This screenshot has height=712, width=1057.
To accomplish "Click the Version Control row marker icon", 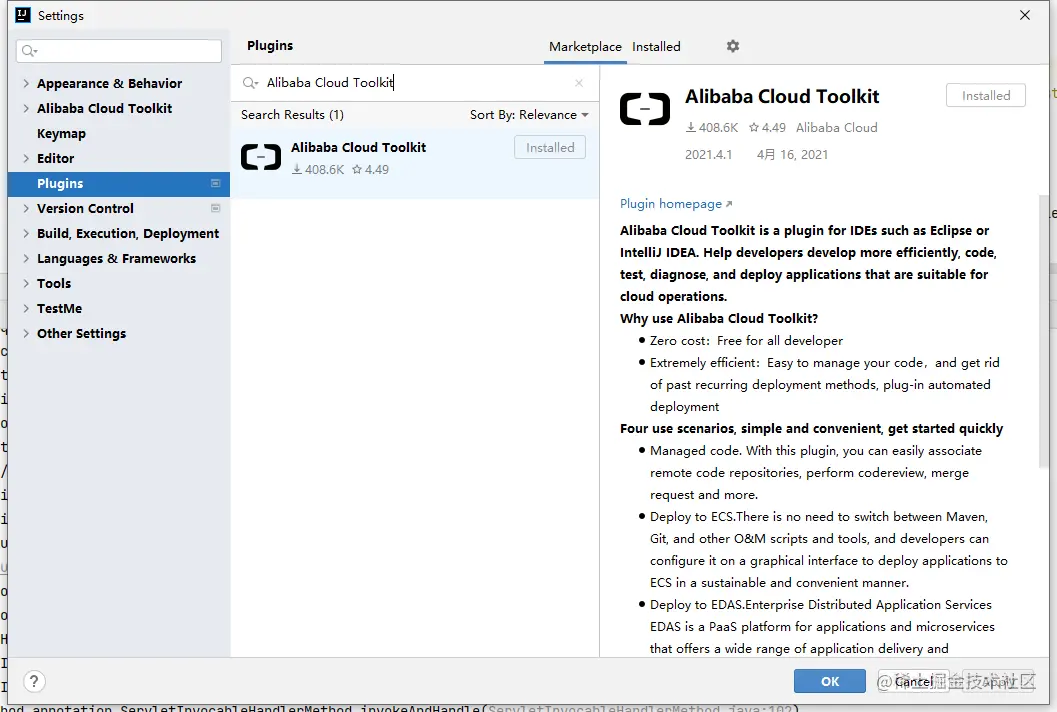I will 216,208.
